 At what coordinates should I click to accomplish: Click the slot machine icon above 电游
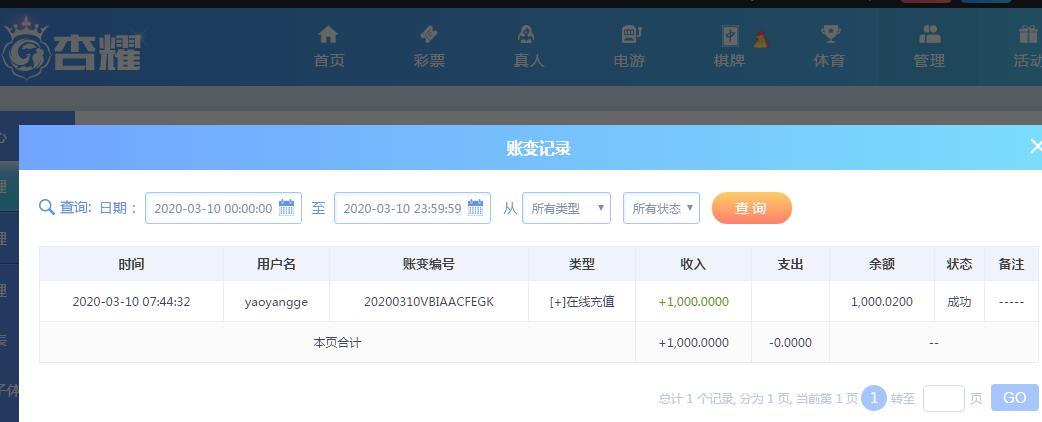click(629, 34)
